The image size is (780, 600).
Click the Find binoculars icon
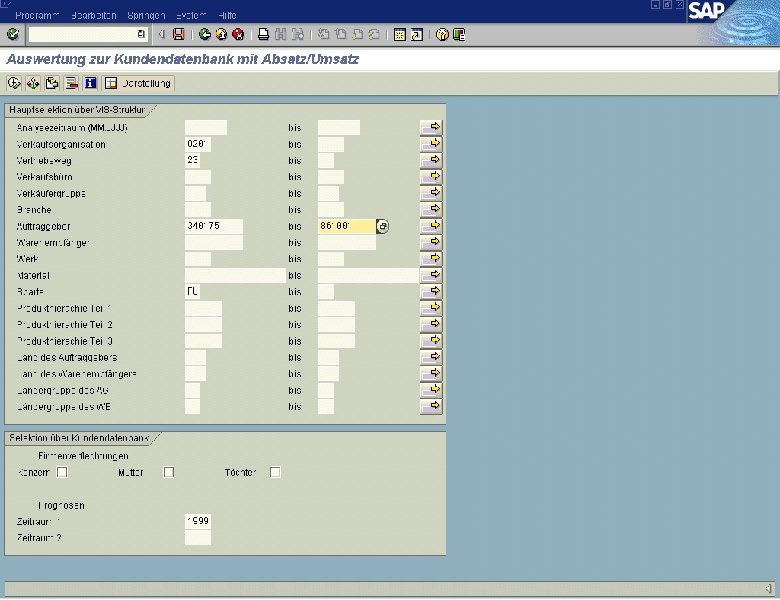coord(281,34)
